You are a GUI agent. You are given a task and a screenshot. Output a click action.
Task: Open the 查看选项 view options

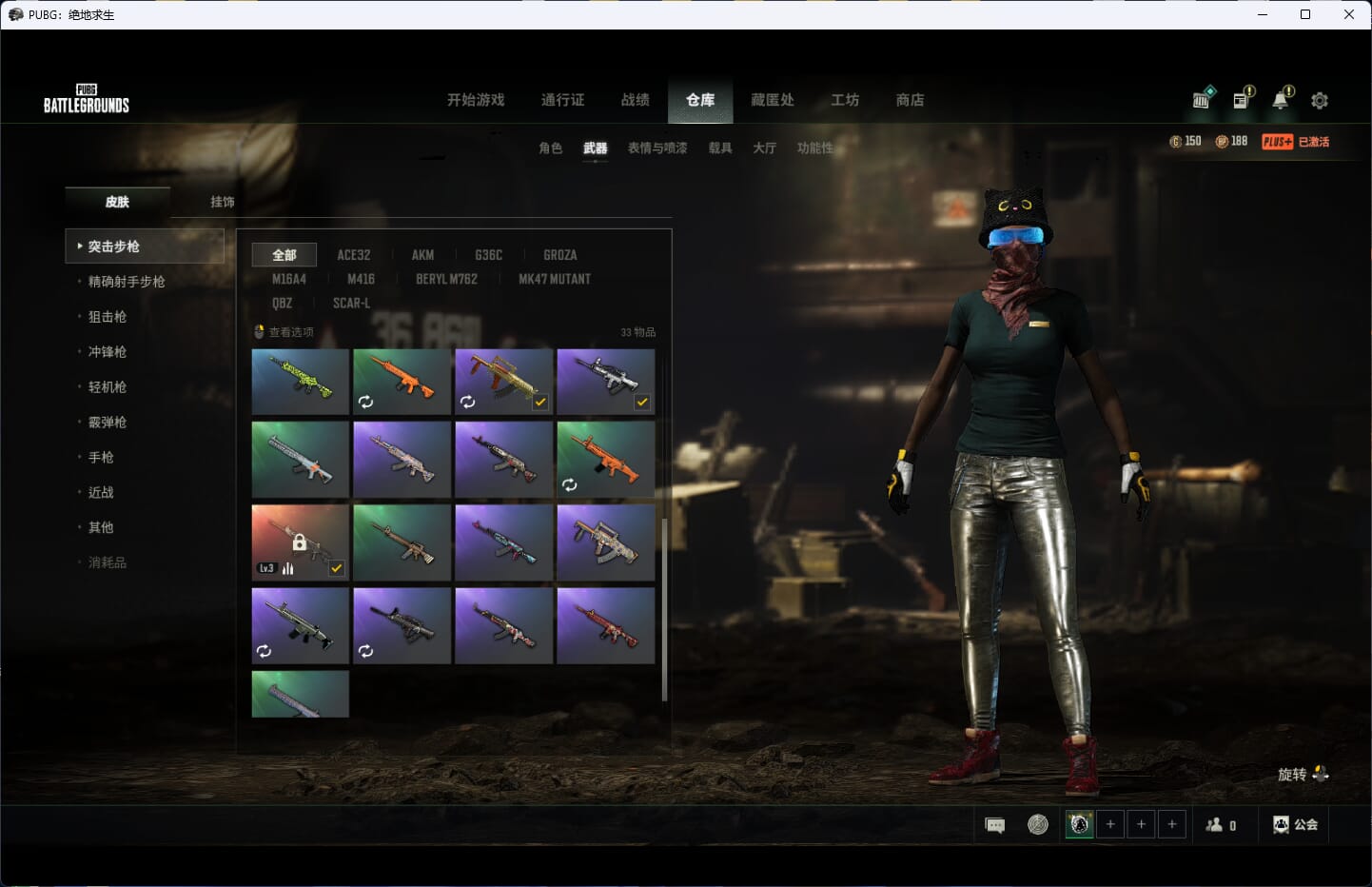tap(291, 332)
